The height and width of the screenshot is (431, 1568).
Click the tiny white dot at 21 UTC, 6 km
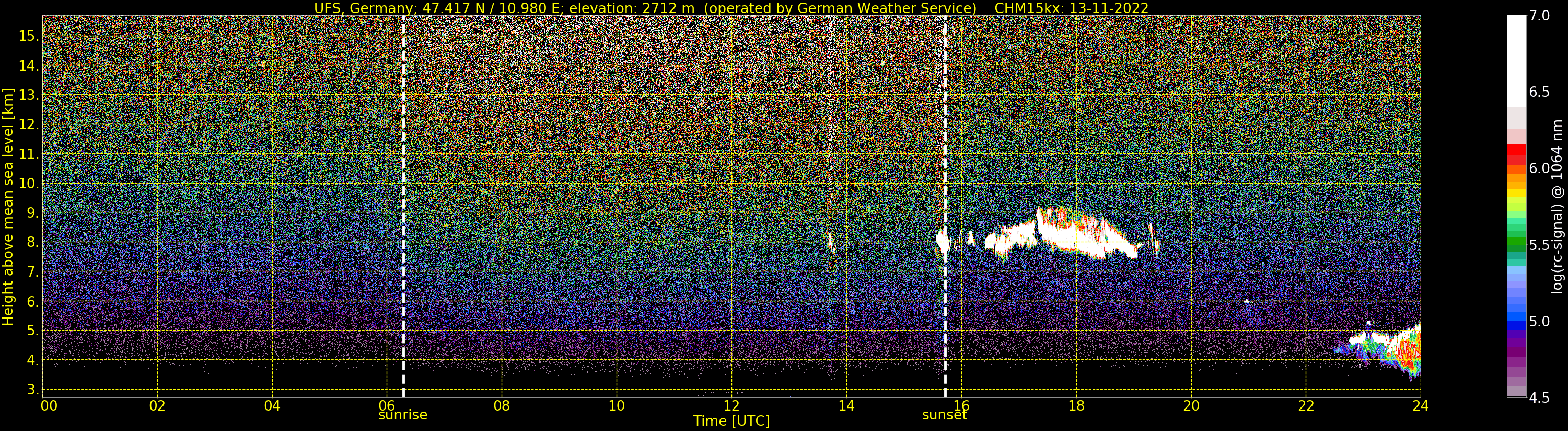tap(1247, 301)
